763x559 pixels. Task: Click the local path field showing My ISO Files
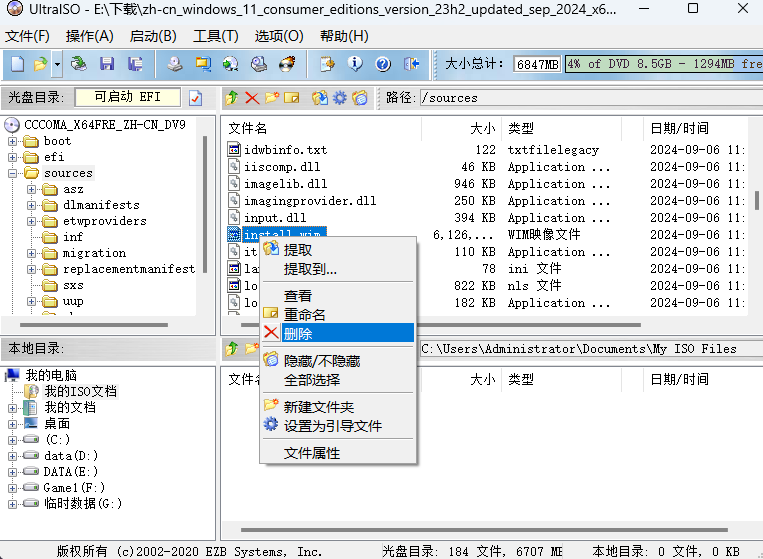coord(591,349)
